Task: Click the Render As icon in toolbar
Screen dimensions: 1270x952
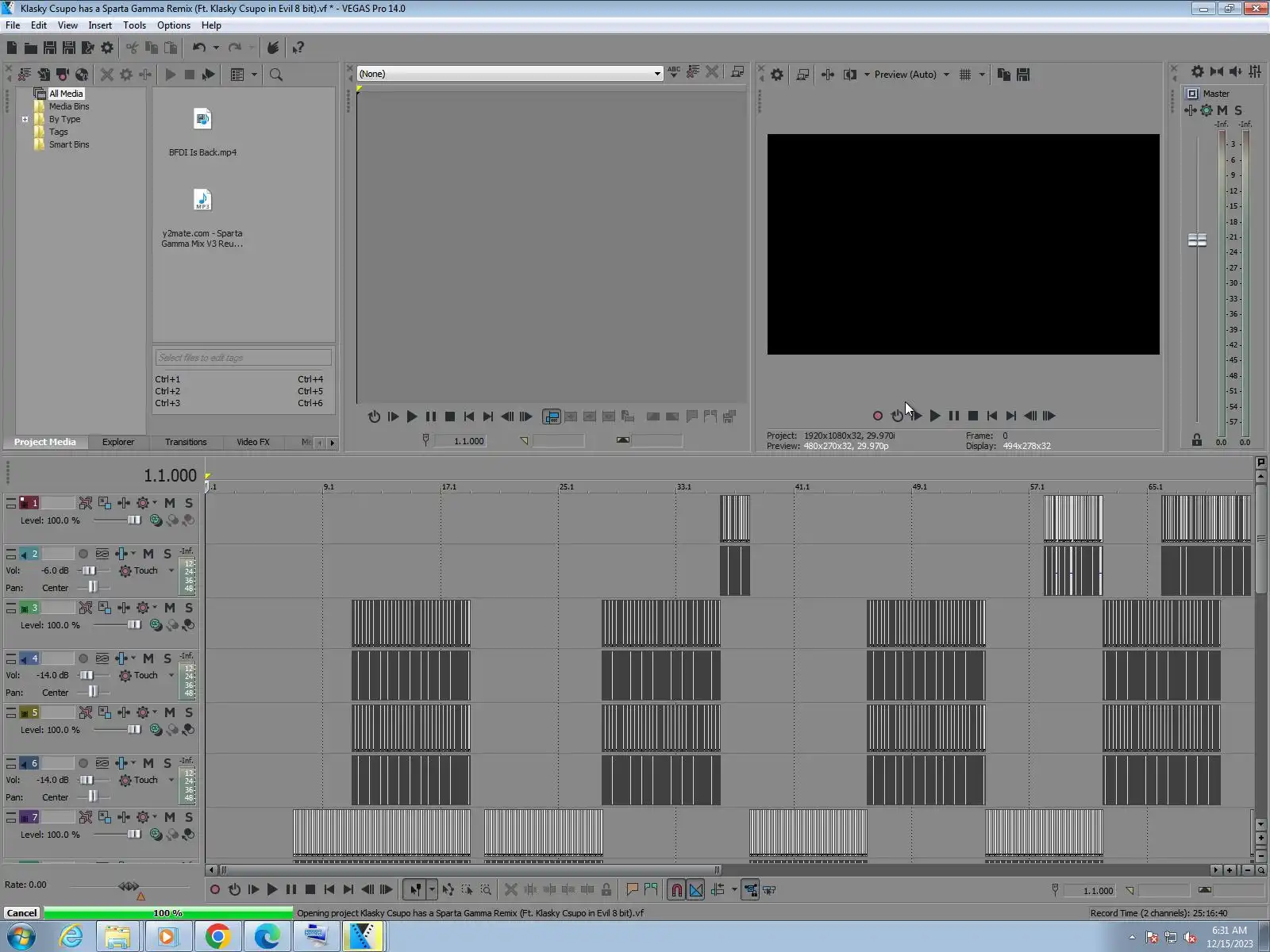Action: 88,48
